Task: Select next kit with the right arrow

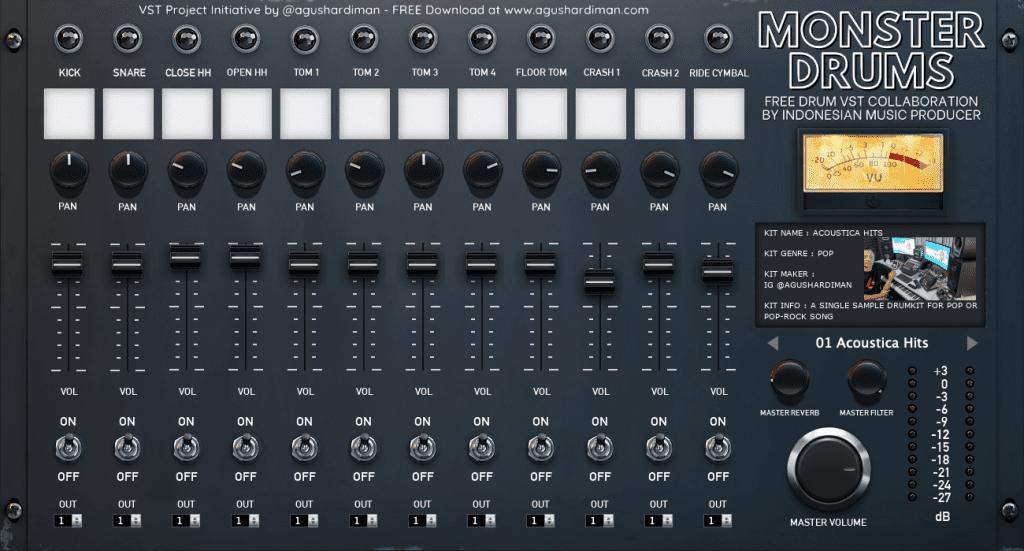Action: pos(972,343)
